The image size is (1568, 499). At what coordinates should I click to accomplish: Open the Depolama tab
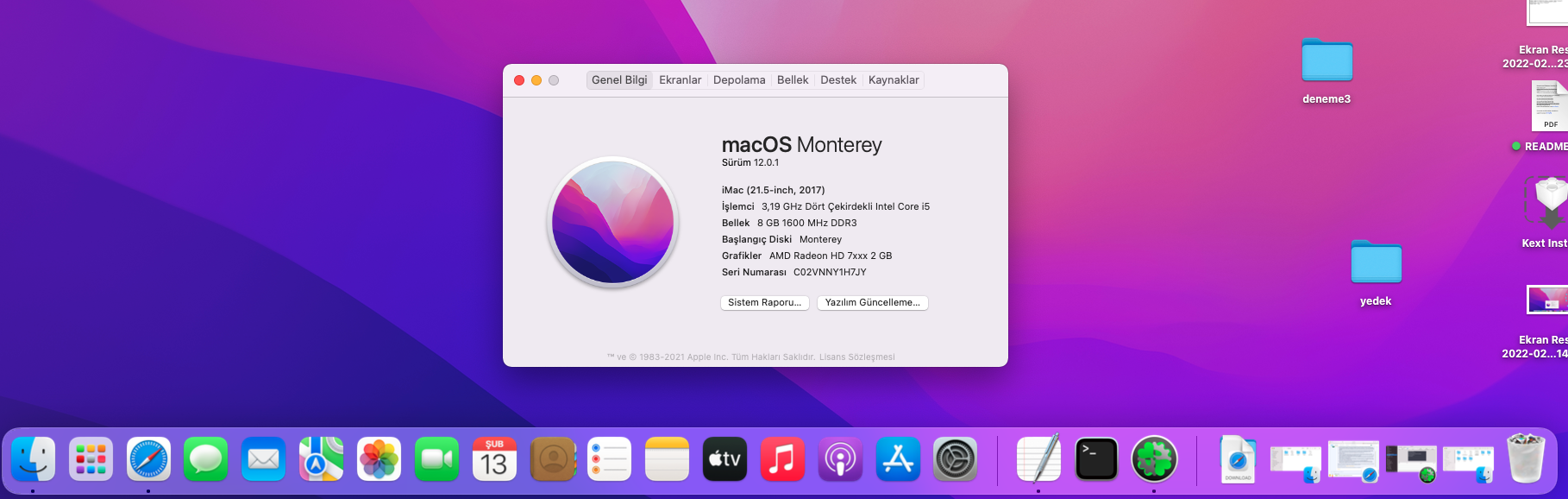click(x=739, y=79)
